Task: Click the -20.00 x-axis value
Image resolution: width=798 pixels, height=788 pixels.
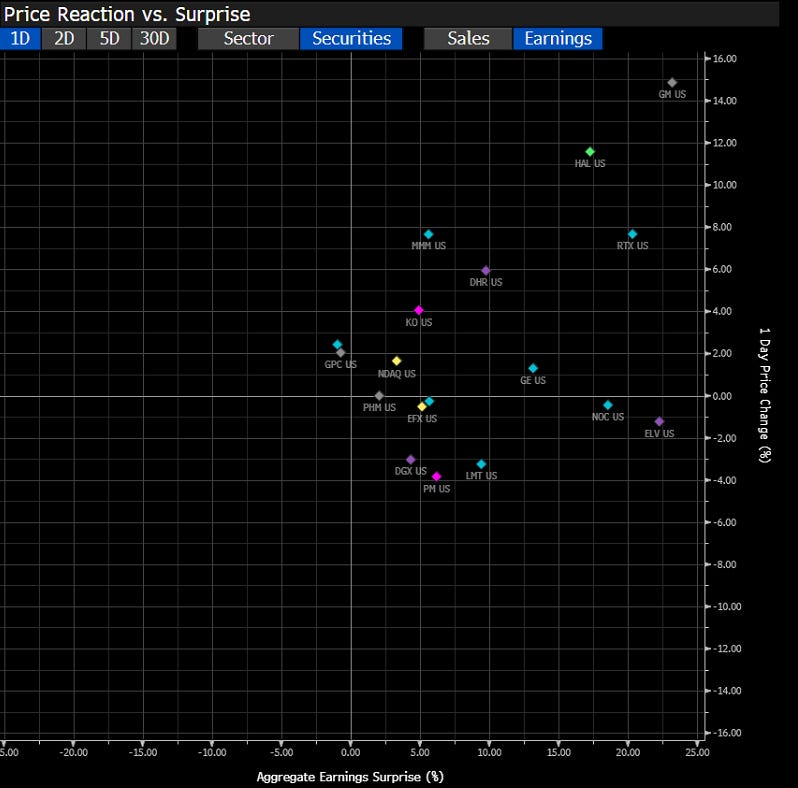Action: click(x=73, y=752)
